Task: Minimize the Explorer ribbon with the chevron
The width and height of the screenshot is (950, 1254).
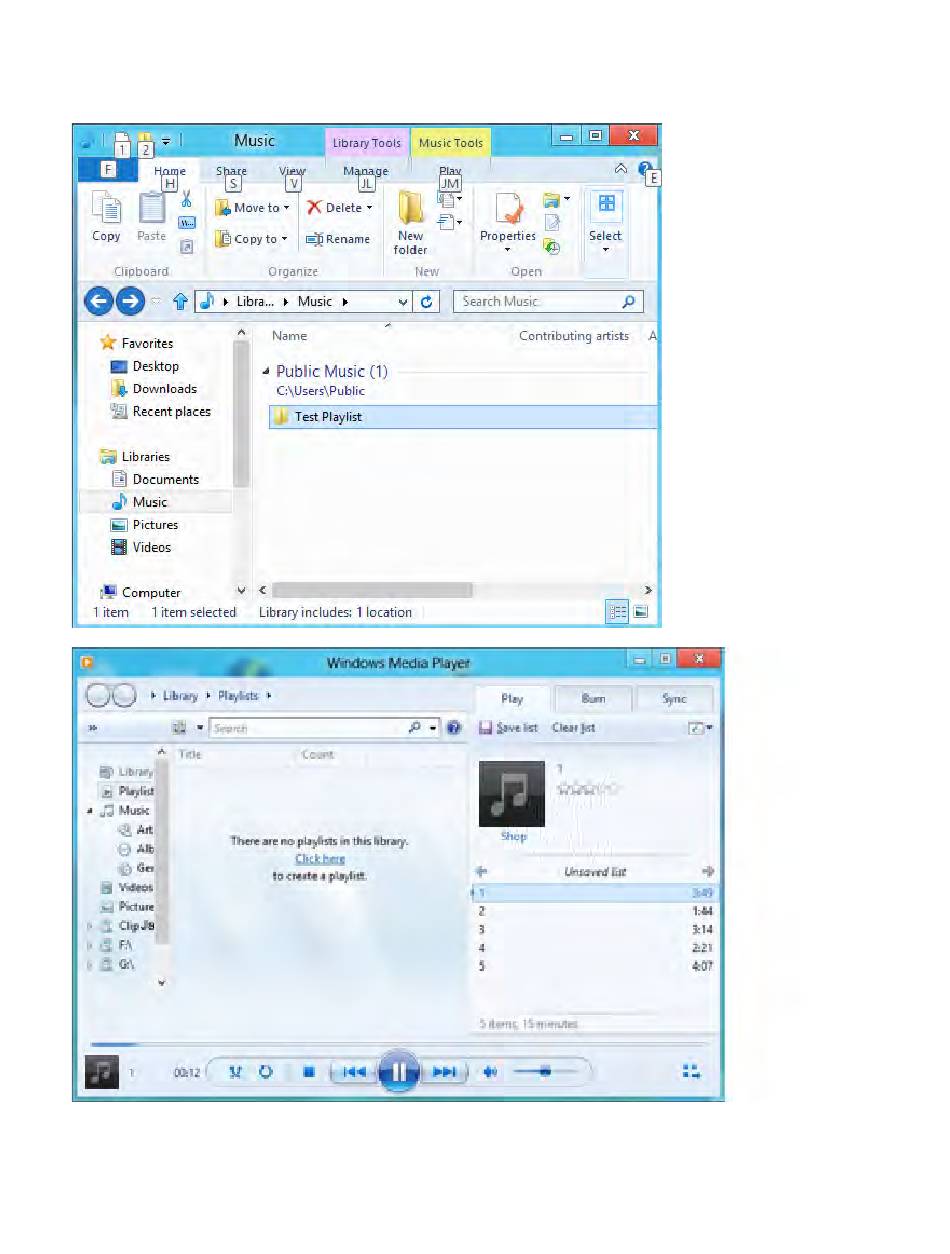Action: click(621, 169)
